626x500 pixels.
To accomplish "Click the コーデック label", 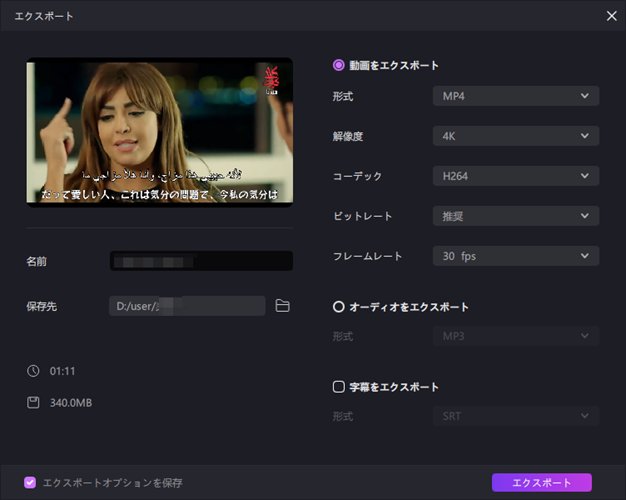I will pyautogui.click(x=357, y=176).
